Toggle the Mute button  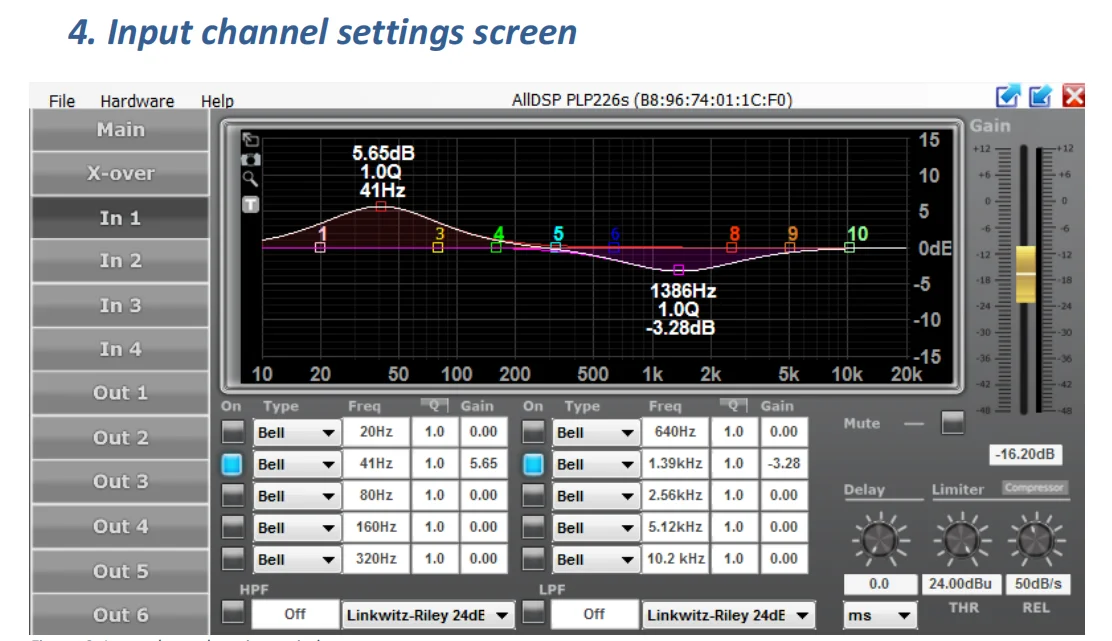[953, 423]
